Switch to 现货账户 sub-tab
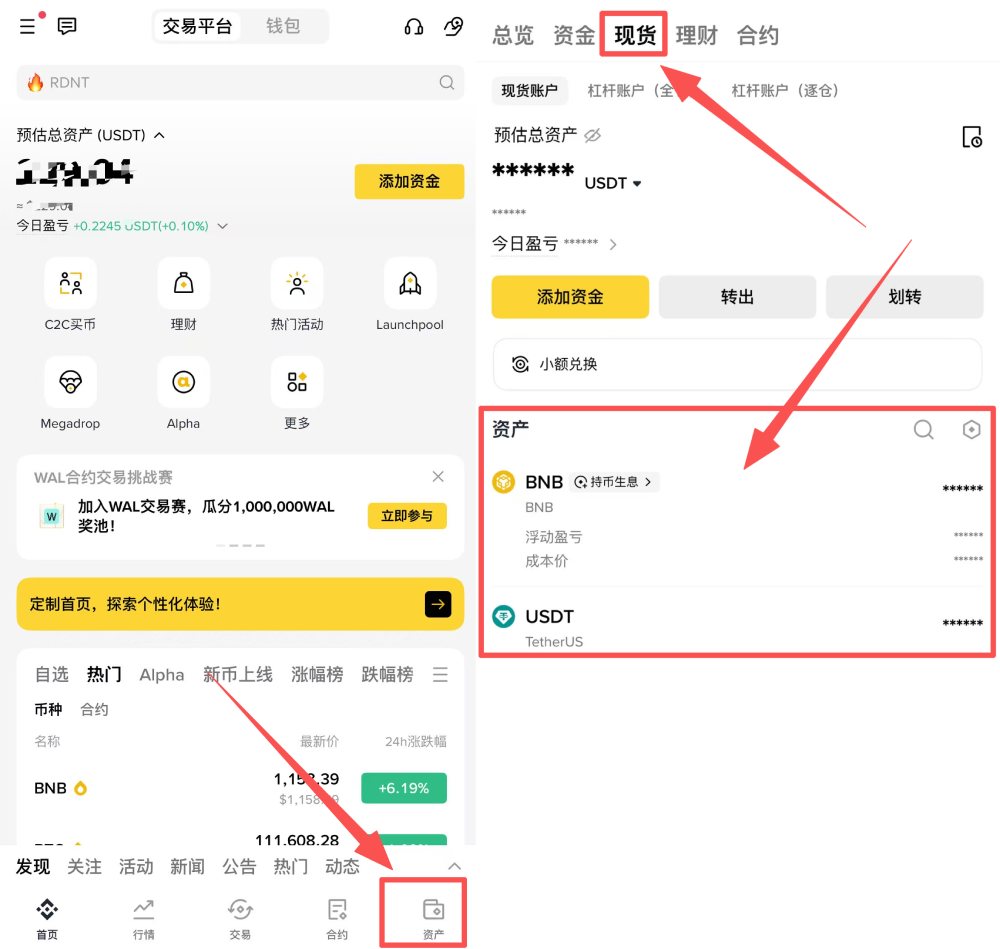The height and width of the screenshot is (949, 1000). 529,91
